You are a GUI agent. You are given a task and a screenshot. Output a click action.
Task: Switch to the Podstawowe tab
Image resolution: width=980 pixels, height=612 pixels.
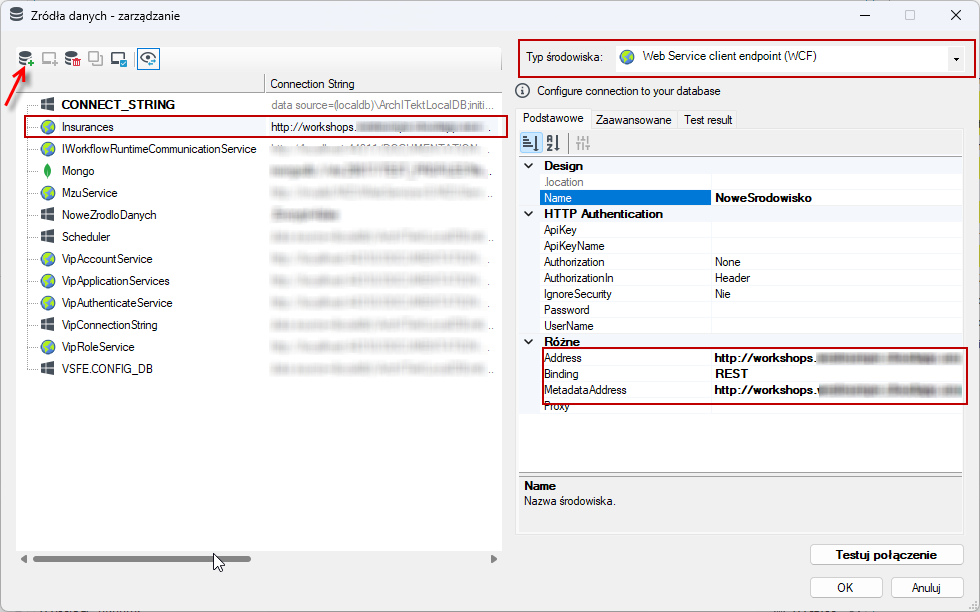(x=553, y=118)
